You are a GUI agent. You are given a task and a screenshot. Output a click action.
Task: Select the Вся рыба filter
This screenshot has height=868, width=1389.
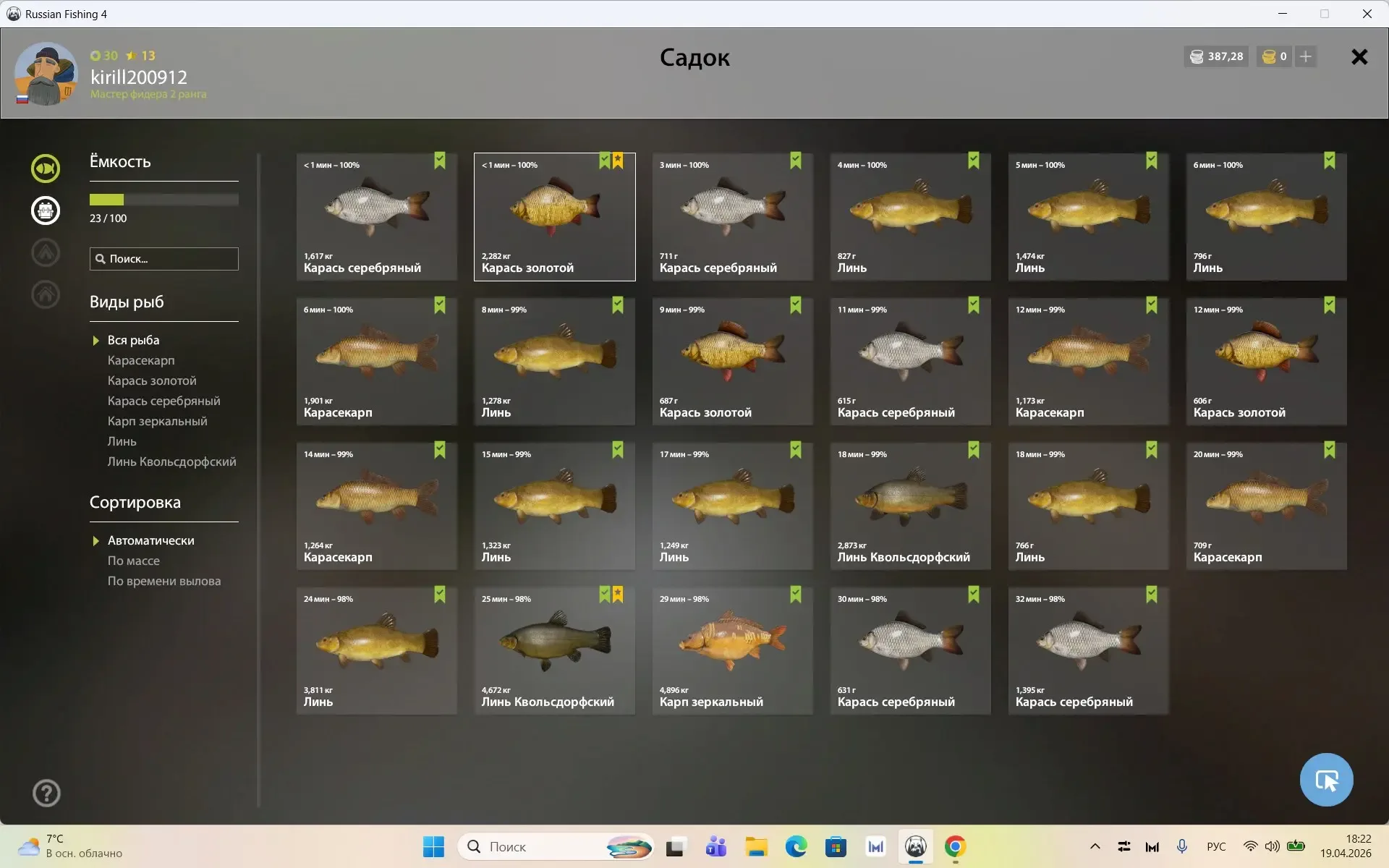pos(133,340)
